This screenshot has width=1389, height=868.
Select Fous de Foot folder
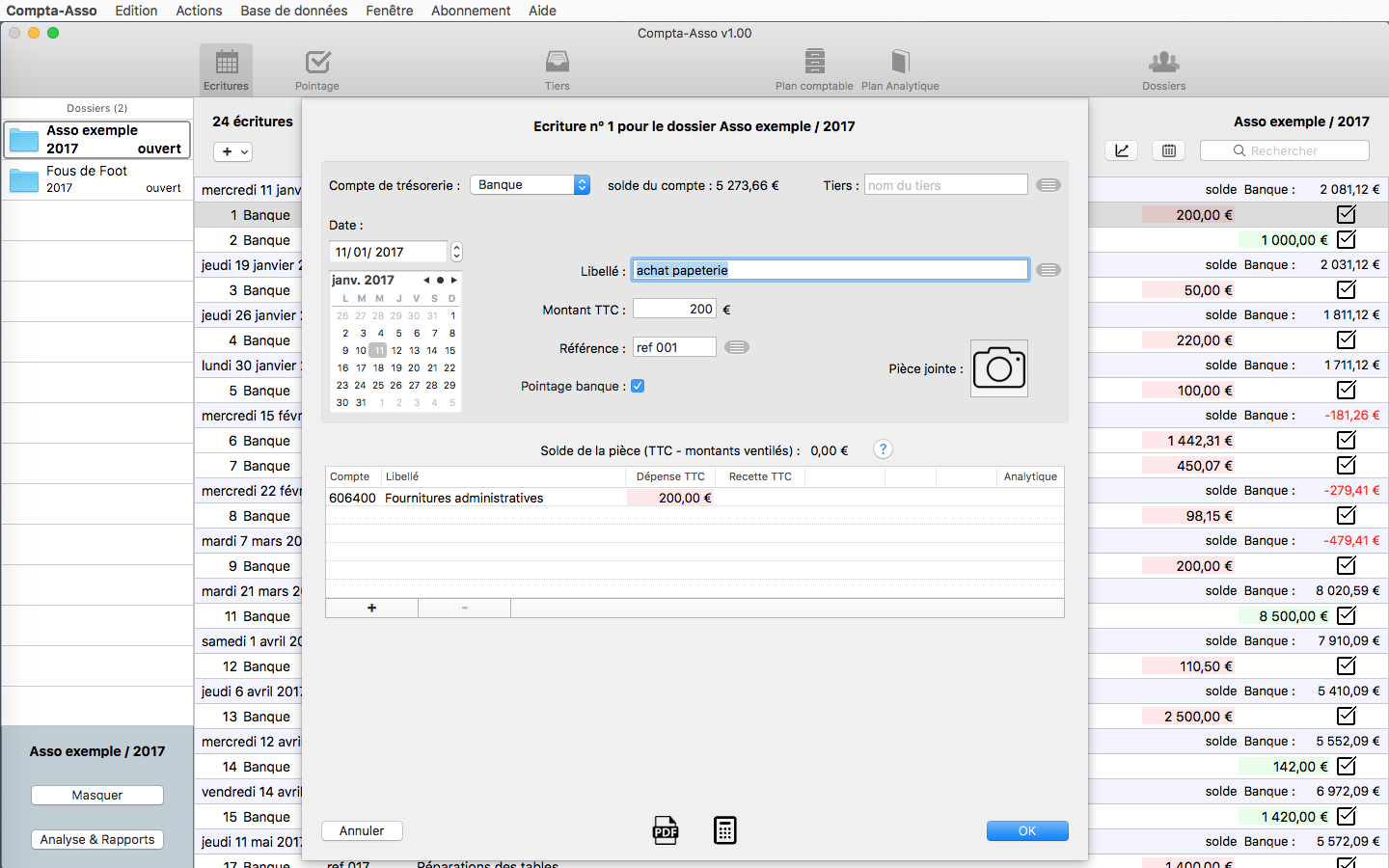point(96,179)
